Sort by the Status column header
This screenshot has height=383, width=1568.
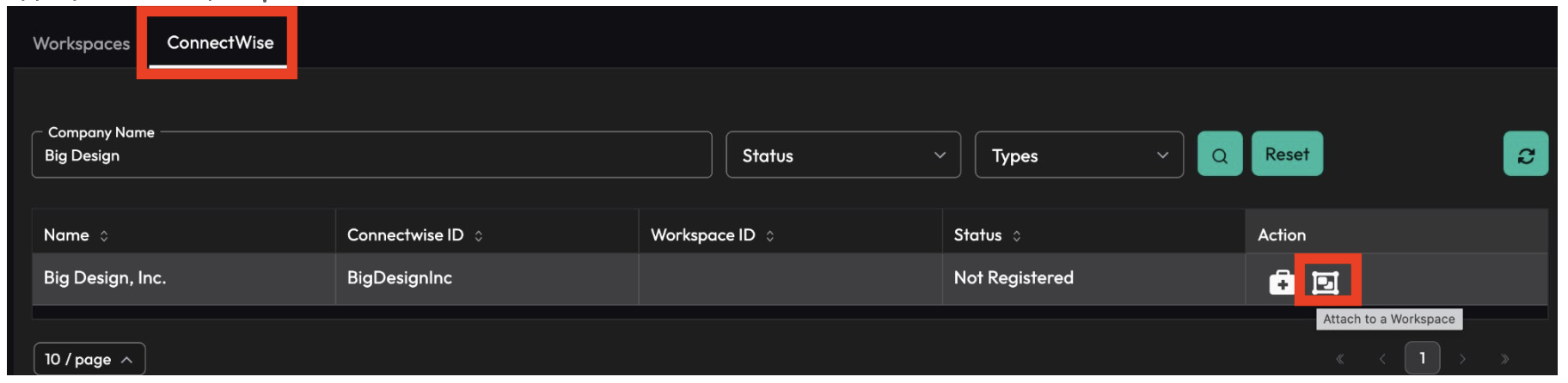click(1016, 235)
